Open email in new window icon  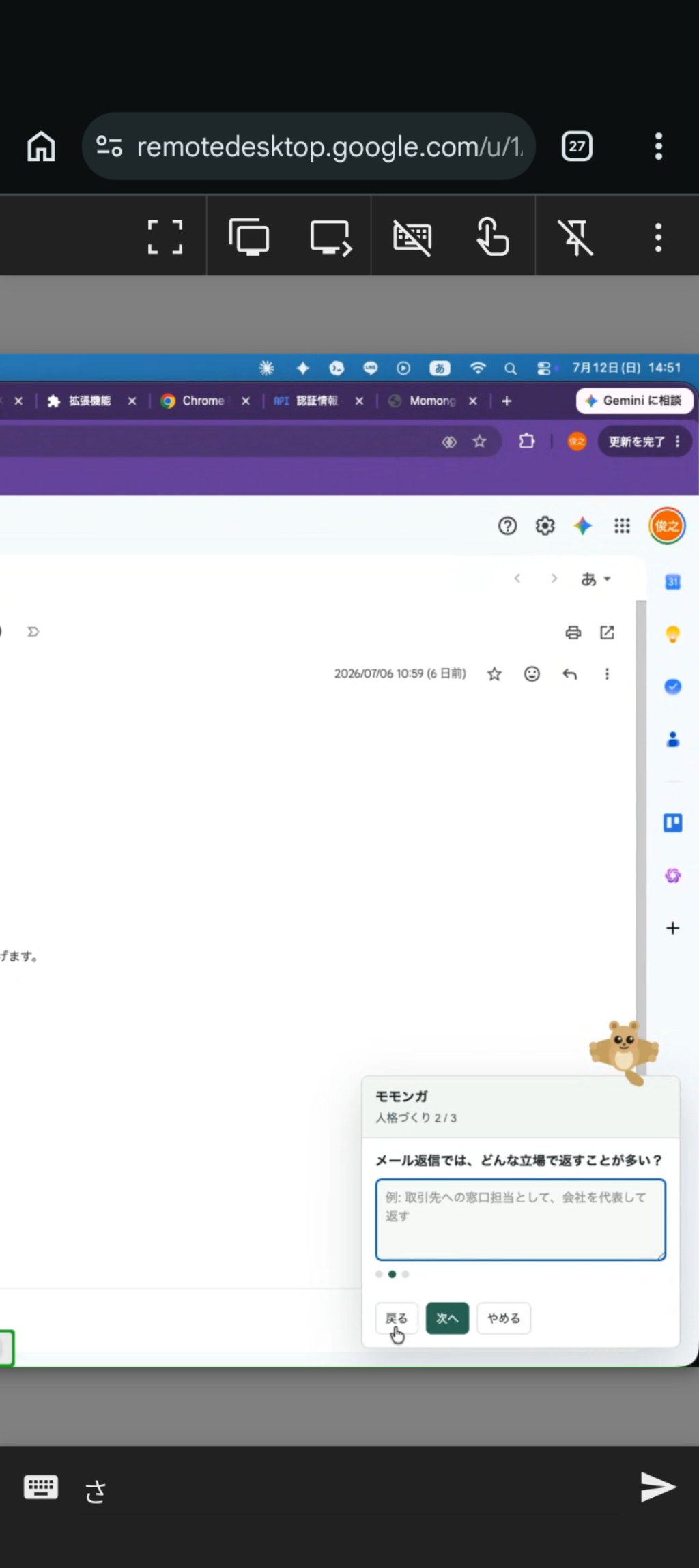[607, 632]
